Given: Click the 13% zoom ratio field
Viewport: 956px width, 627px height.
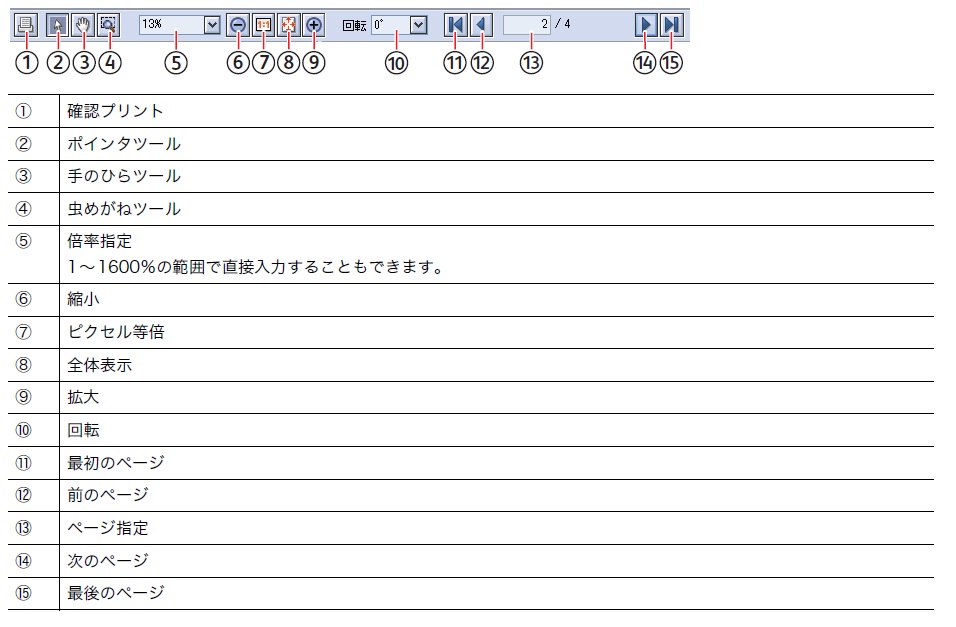Looking at the screenshot, I should point(170,24).
